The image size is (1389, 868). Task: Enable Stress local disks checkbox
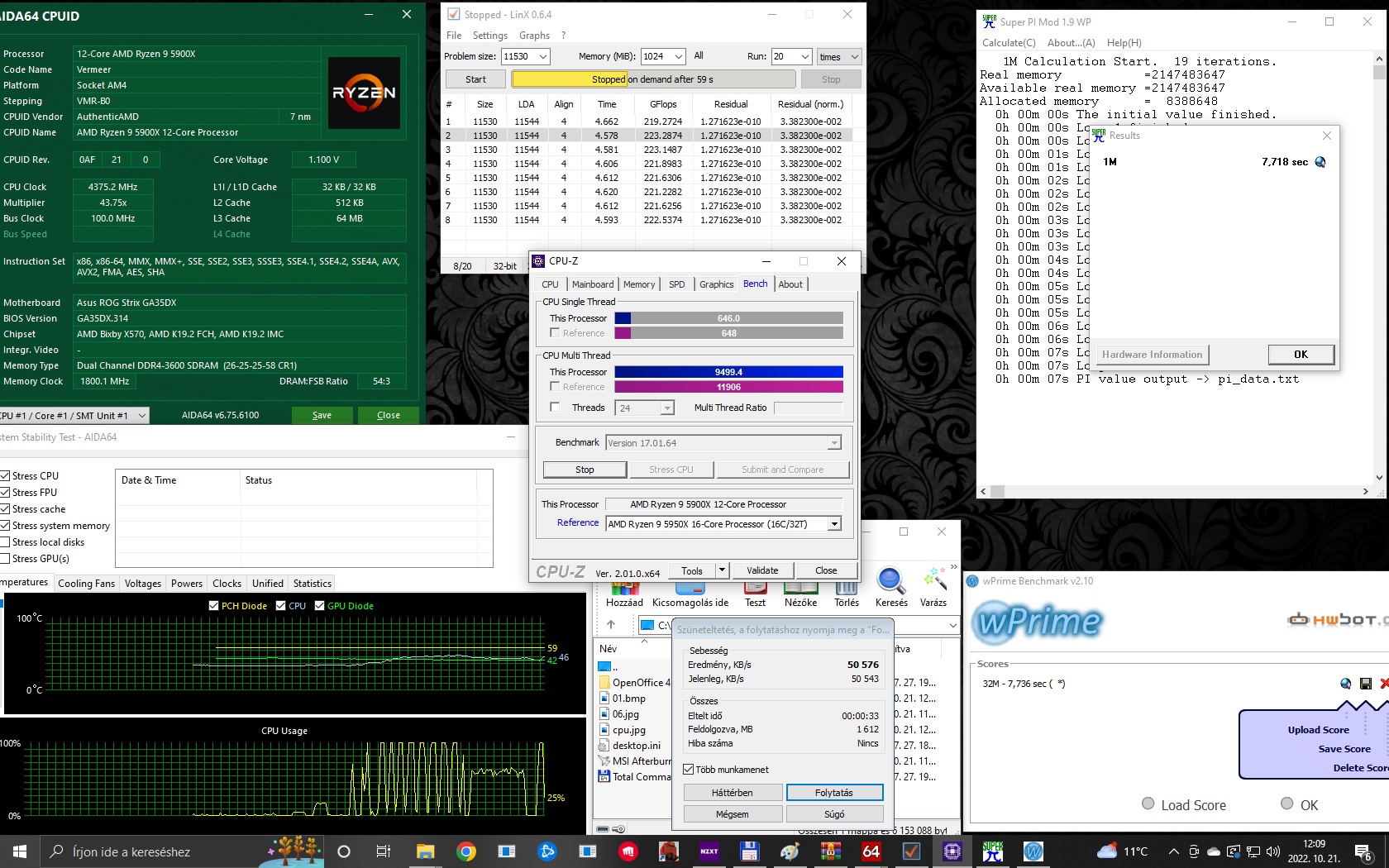click(5, 542)
